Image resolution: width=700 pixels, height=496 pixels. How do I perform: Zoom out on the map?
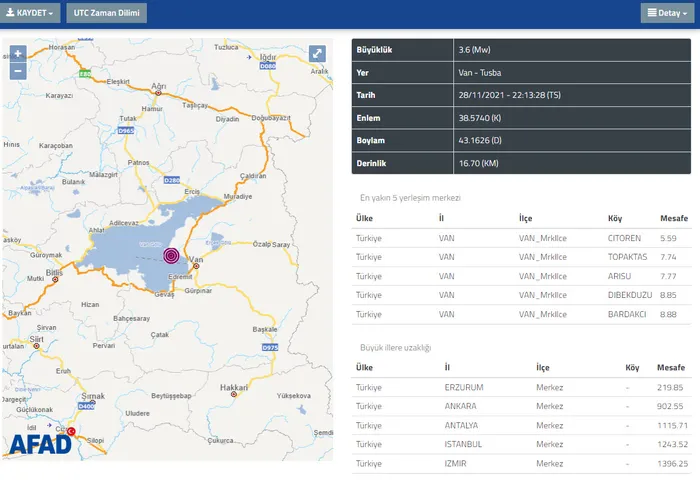click(18, 71)
